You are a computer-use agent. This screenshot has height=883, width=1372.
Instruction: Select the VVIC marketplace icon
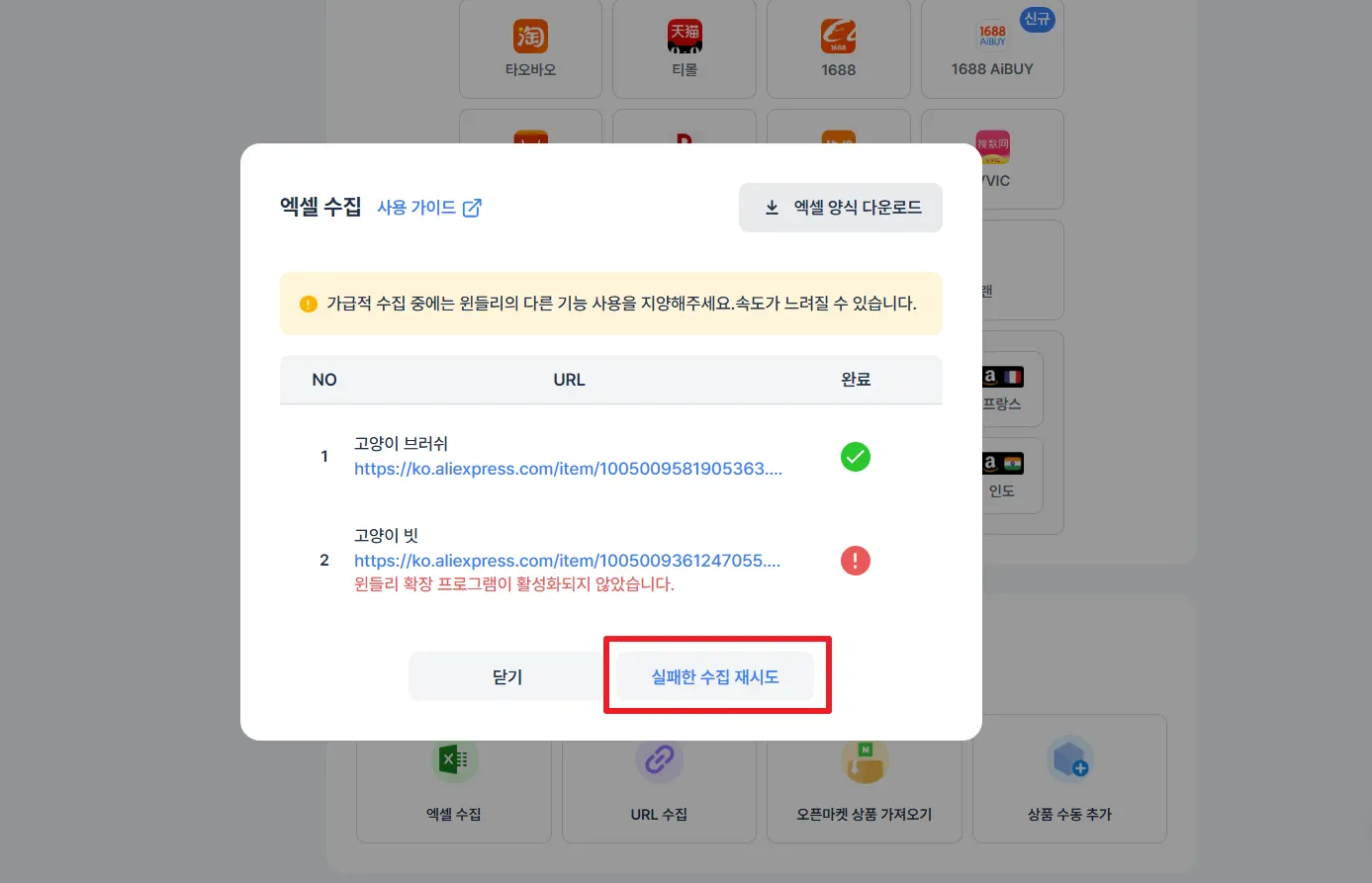[992, 148]
